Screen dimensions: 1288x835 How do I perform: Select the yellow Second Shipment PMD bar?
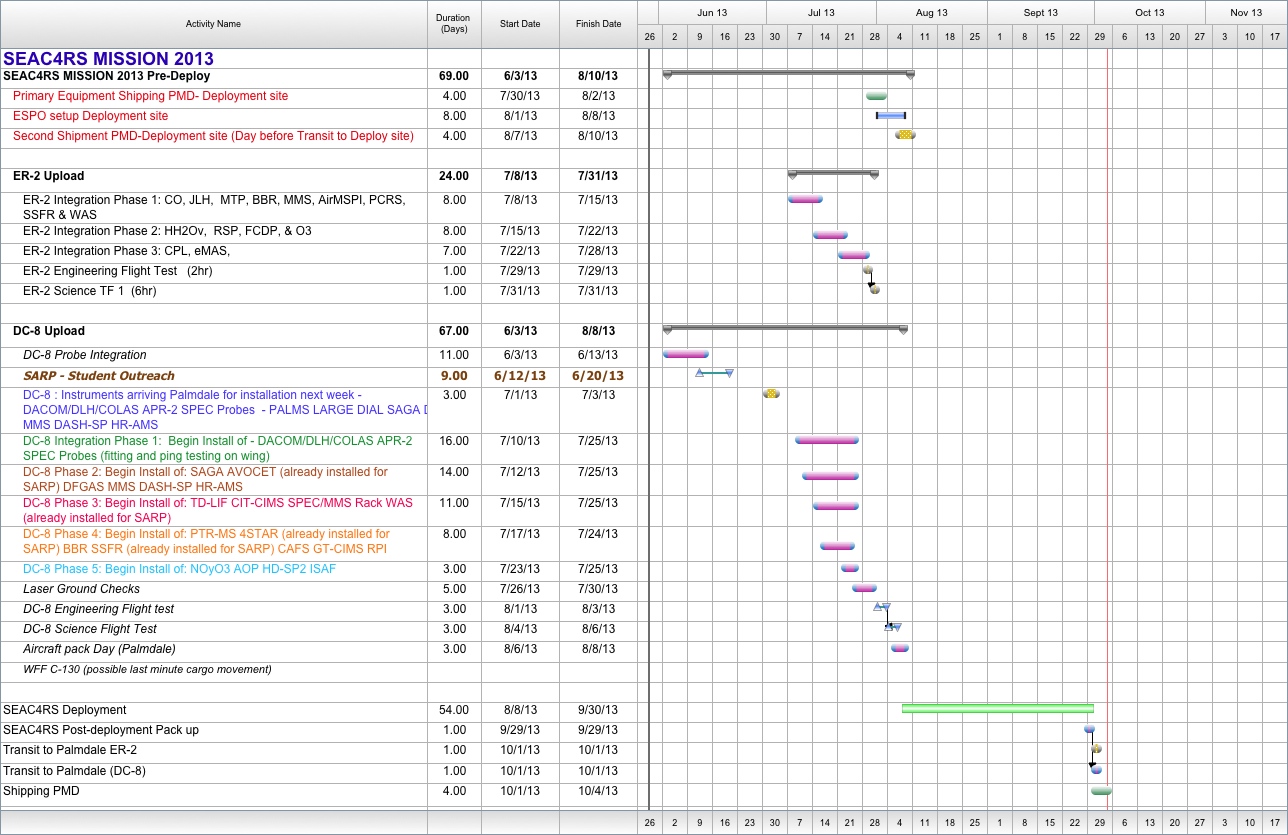click(905, 135)
